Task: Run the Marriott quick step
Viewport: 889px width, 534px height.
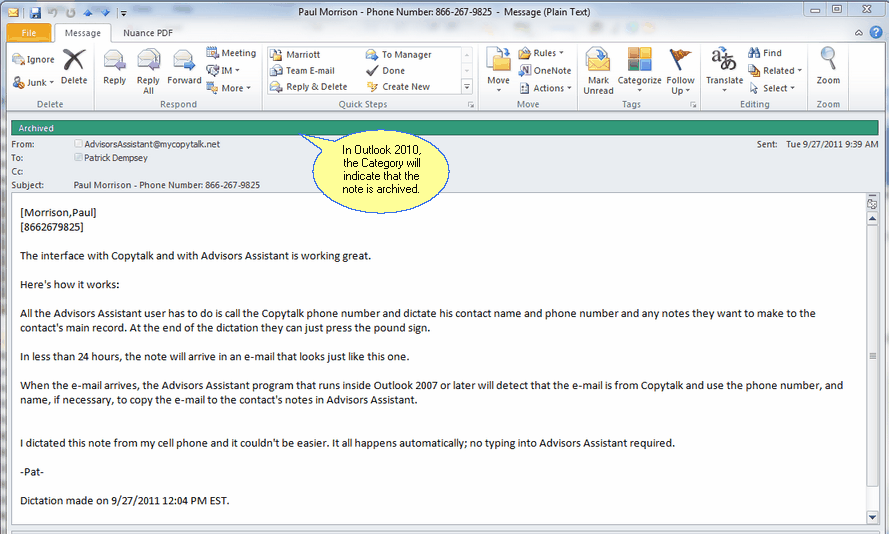Action: (x=295, y=54)
